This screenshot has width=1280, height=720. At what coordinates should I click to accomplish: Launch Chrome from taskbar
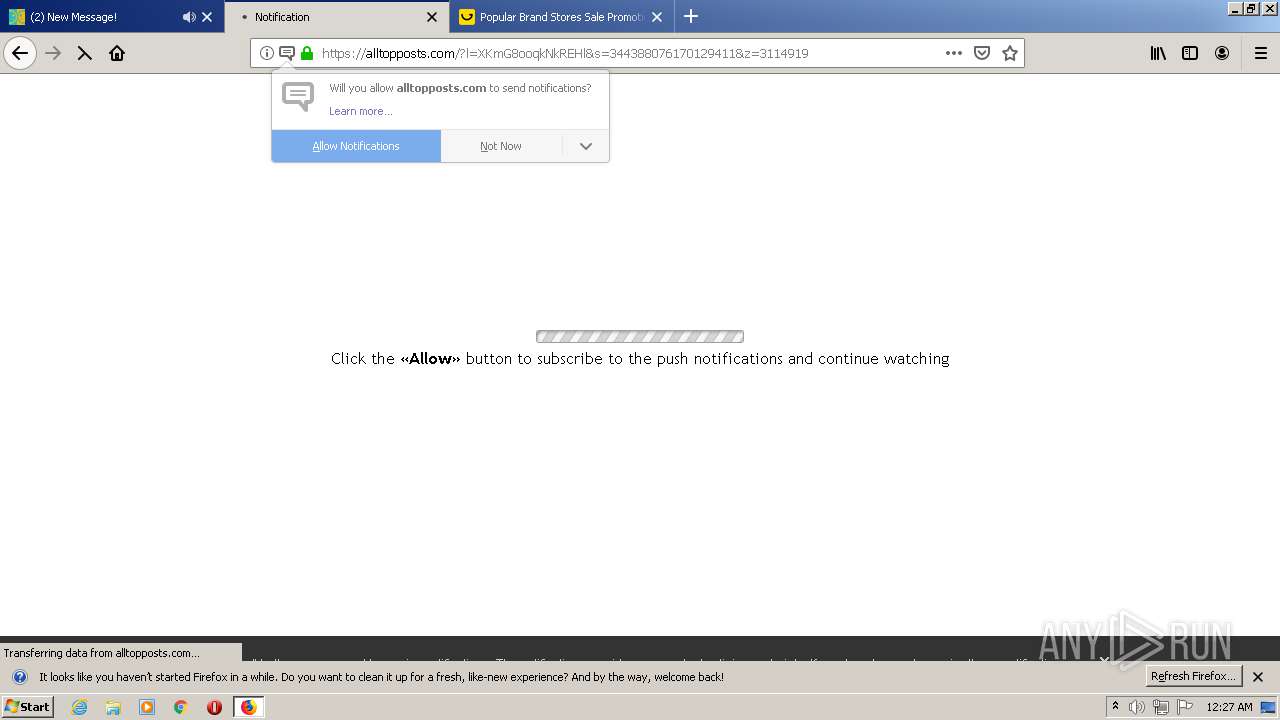coord(180,707)
